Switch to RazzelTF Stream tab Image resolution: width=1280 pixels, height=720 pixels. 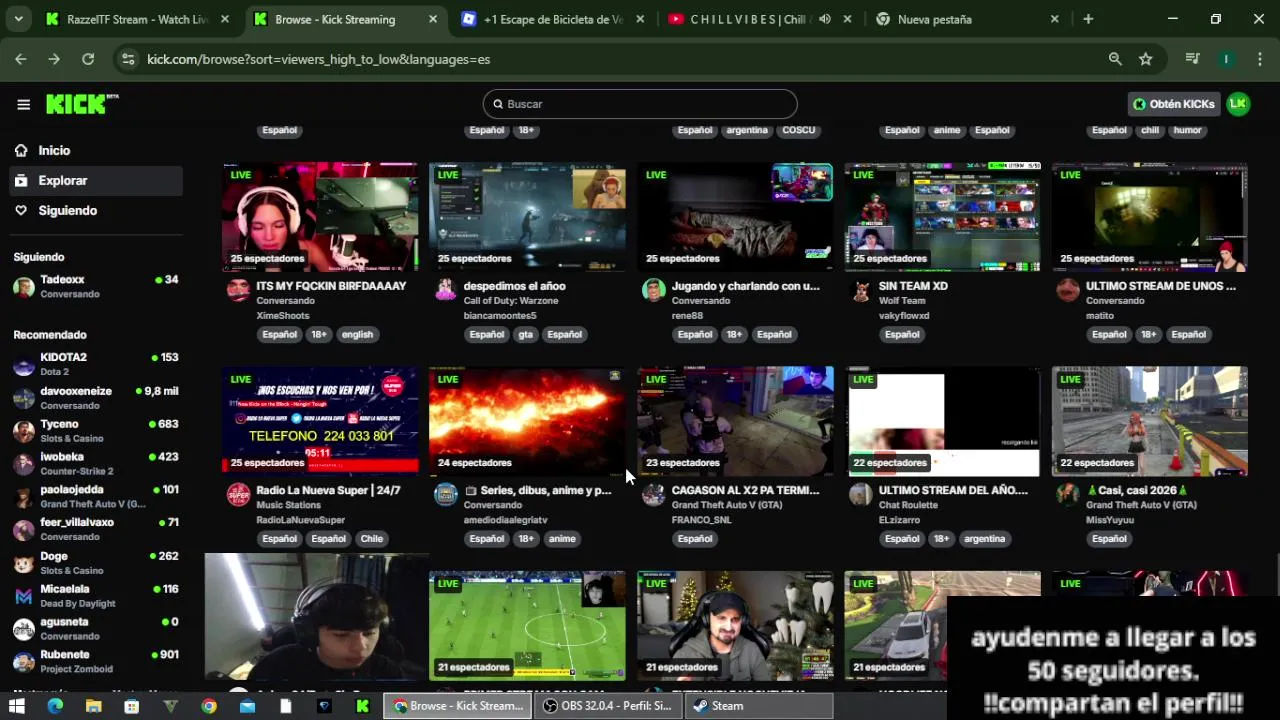138,19
